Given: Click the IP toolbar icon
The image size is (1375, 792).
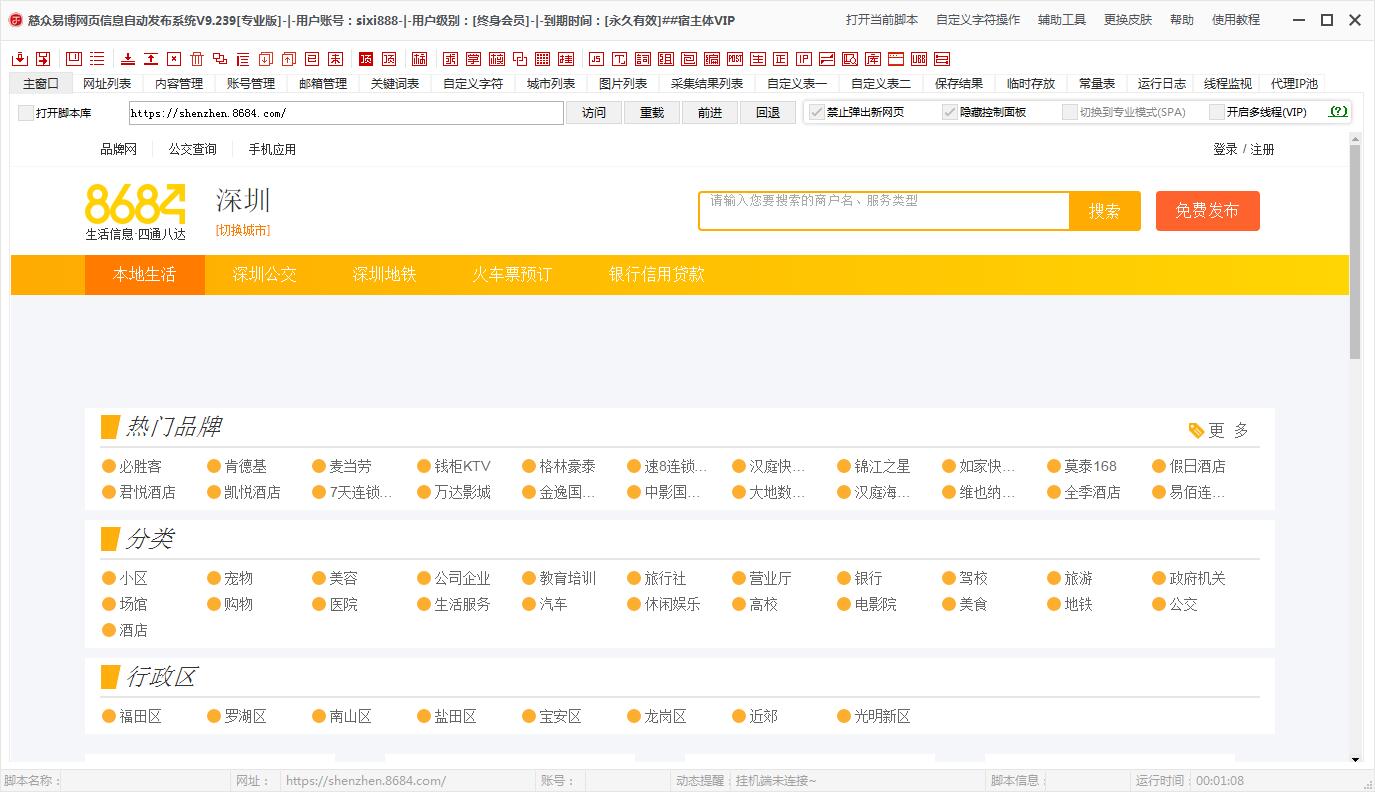Looking at the screenshot, I should point(803,59).
